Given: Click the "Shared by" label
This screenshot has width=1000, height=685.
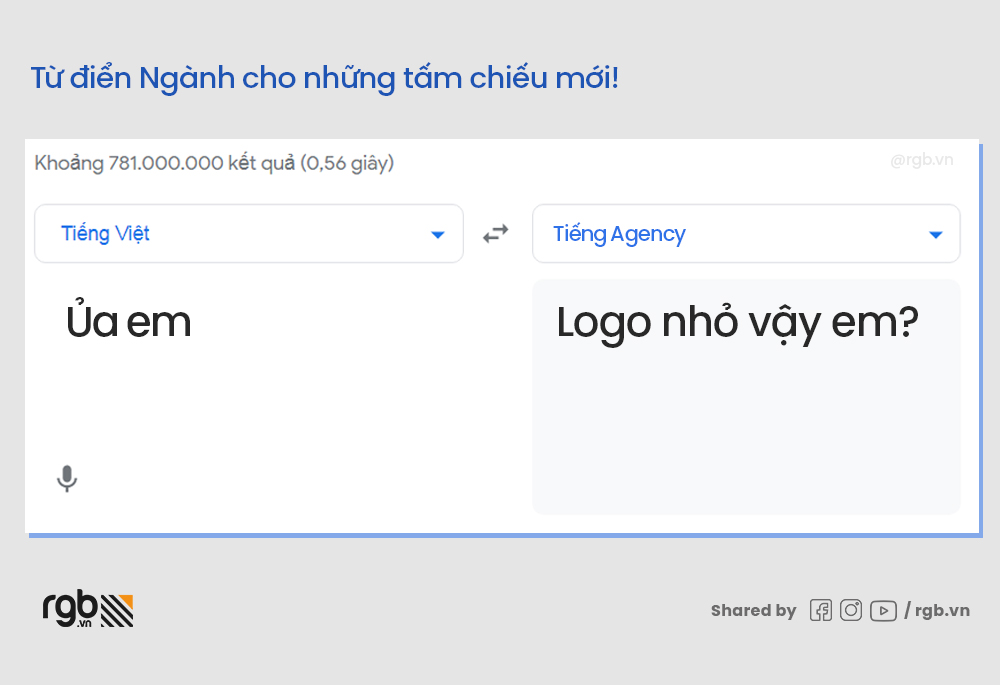Looking at the screenshot, I should pos(753,610).
